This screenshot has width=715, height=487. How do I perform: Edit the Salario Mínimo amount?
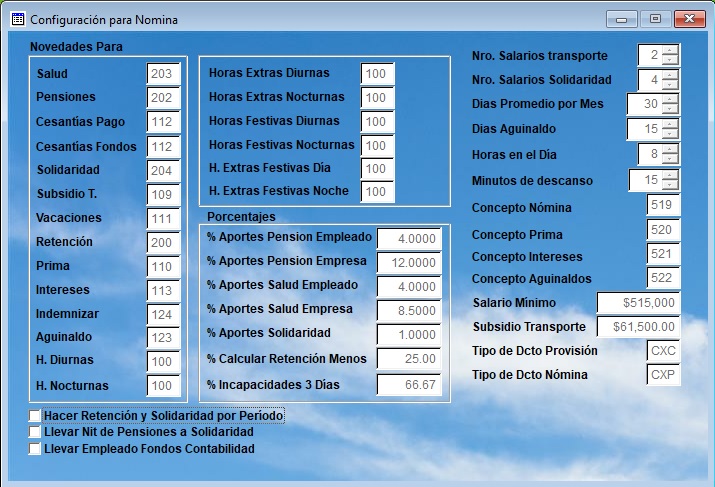click(x=638, y=303)
